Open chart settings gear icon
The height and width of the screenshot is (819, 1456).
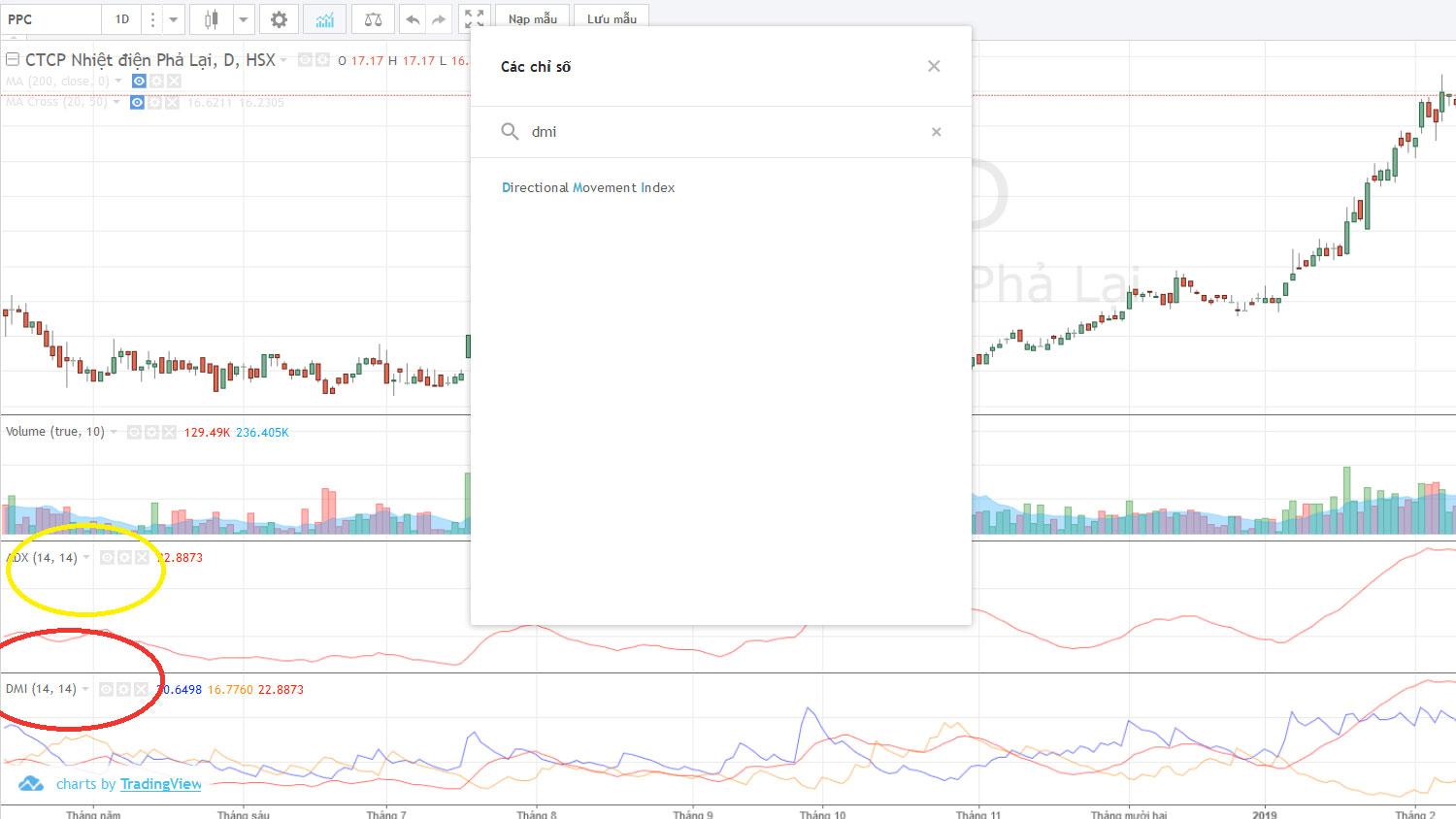click(279, 19)
